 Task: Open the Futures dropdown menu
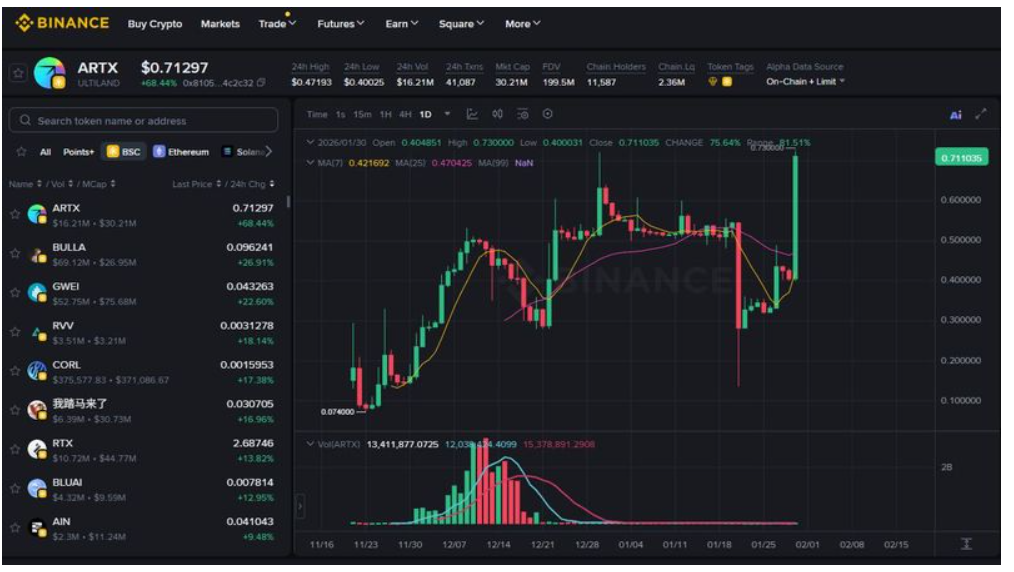pos(341,24)
